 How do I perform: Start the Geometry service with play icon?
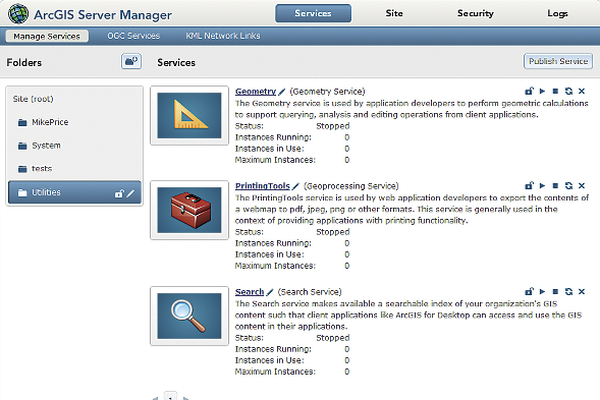coord(542,91)
